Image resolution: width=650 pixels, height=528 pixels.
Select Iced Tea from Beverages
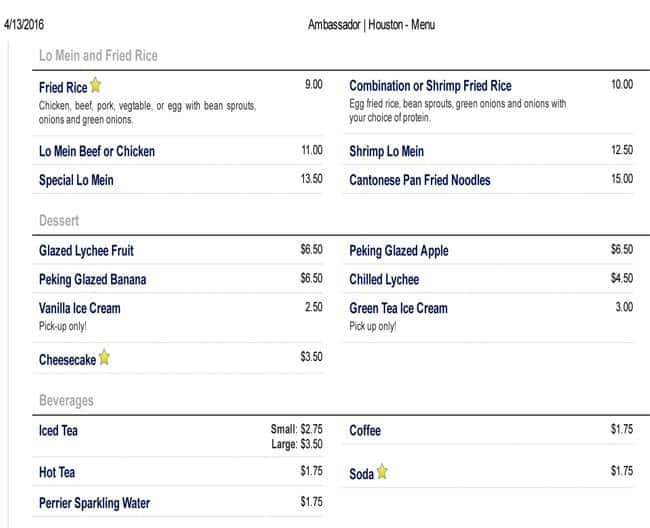pyautogui.click(x=58, y=431)
